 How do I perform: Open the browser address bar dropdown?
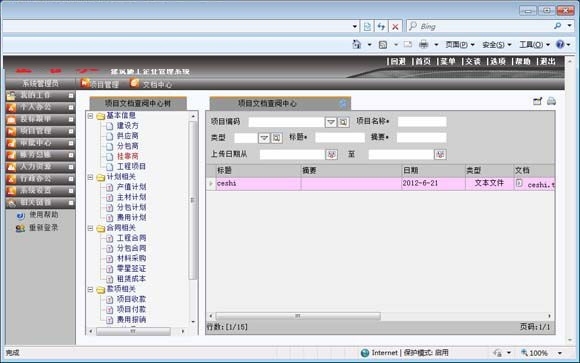(355, 26)
